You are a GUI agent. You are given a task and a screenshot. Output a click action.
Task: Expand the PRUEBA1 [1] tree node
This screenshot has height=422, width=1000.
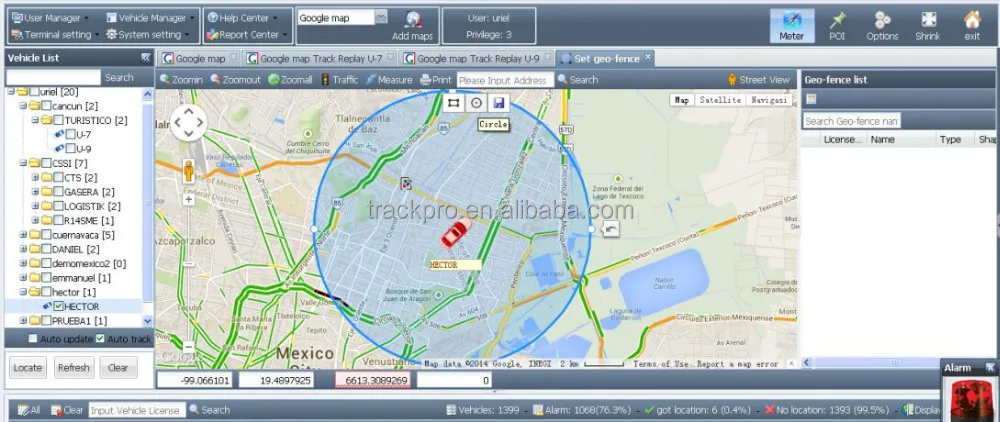23,321
